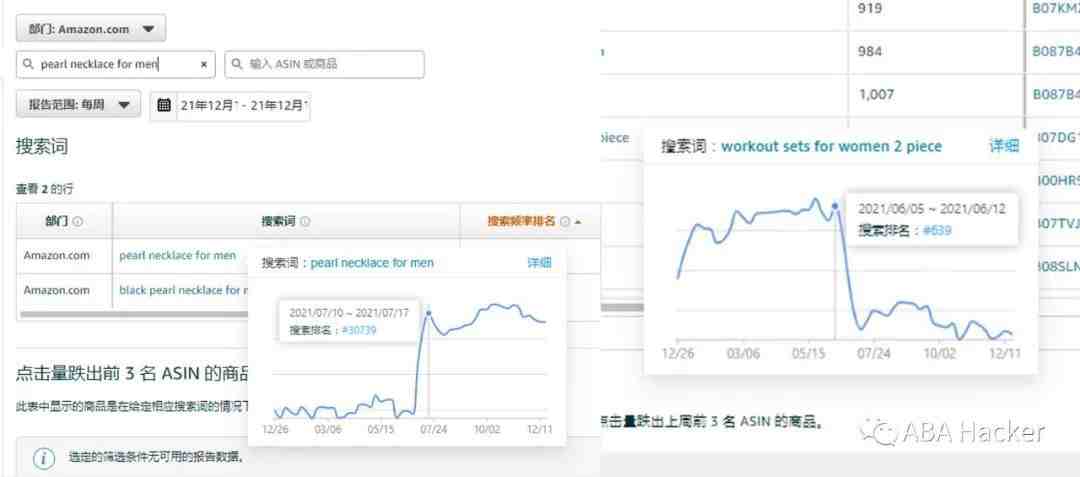The width and height of the screenshot is (1080, 477).
Task: Click the table cell showing 919
Action: point(870,9)
